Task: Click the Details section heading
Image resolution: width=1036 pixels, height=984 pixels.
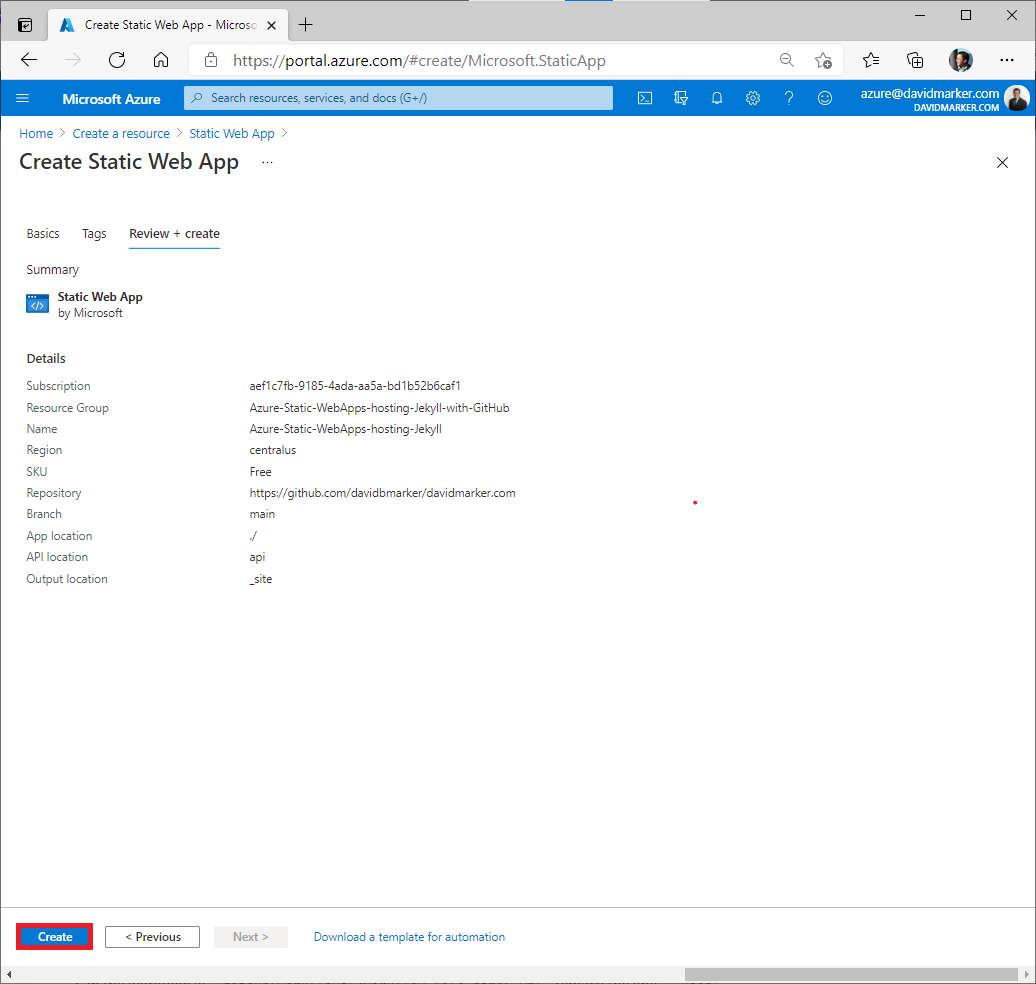Action: (x=46, y=359)
